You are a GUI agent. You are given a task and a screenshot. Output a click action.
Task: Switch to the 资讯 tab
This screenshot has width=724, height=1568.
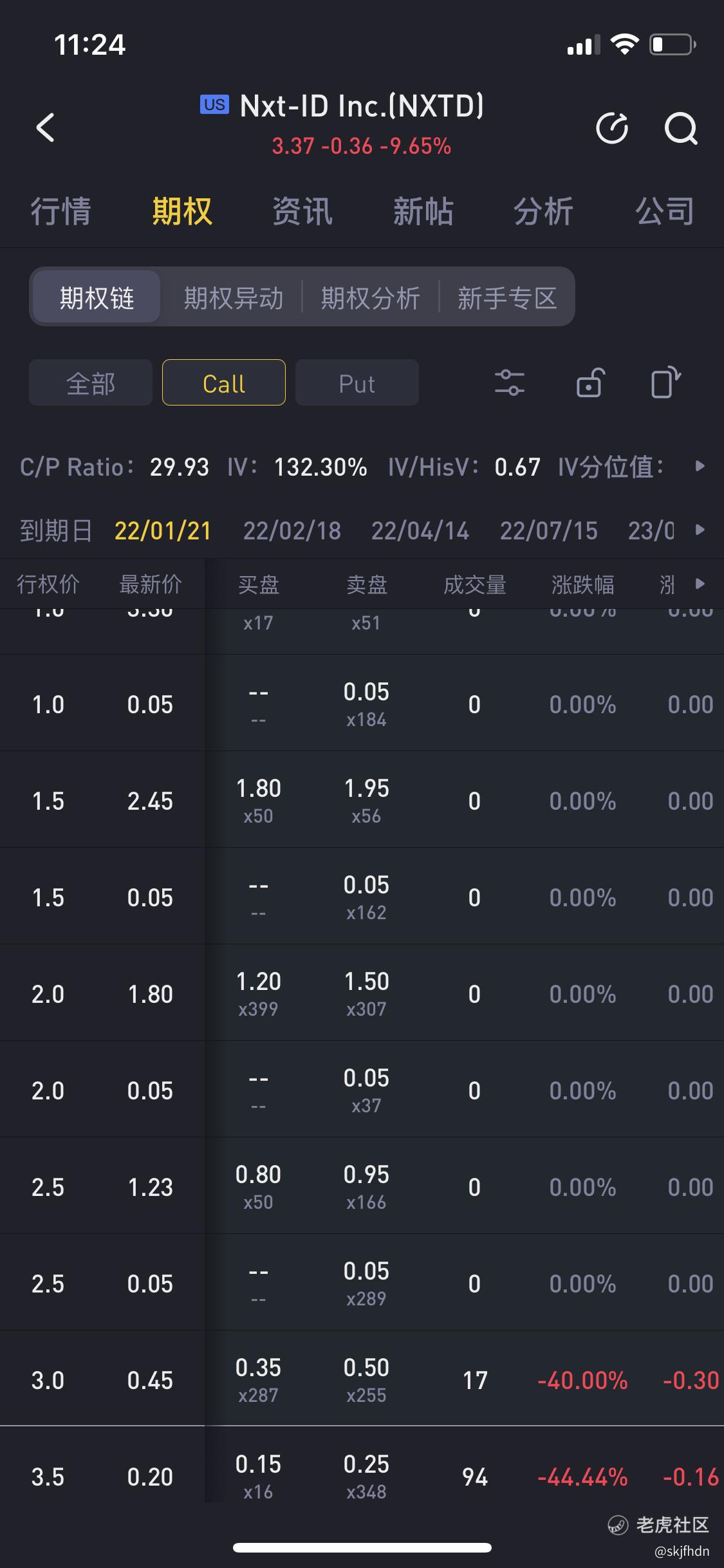(x=302, y=211)
